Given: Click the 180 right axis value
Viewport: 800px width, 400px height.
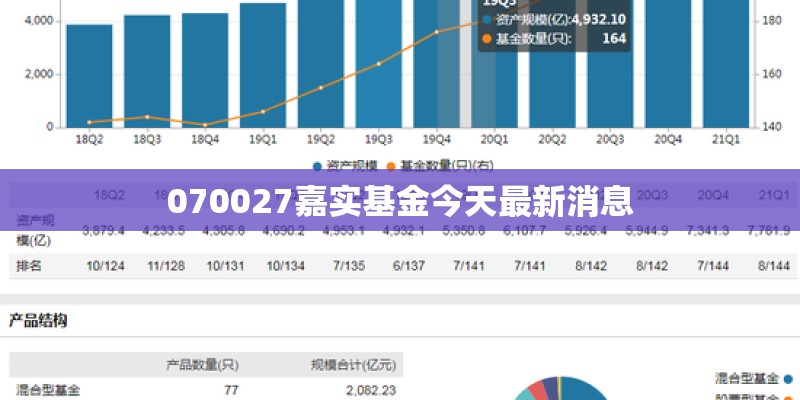Looking at the screenshot, I should click(x=772, y=21).
